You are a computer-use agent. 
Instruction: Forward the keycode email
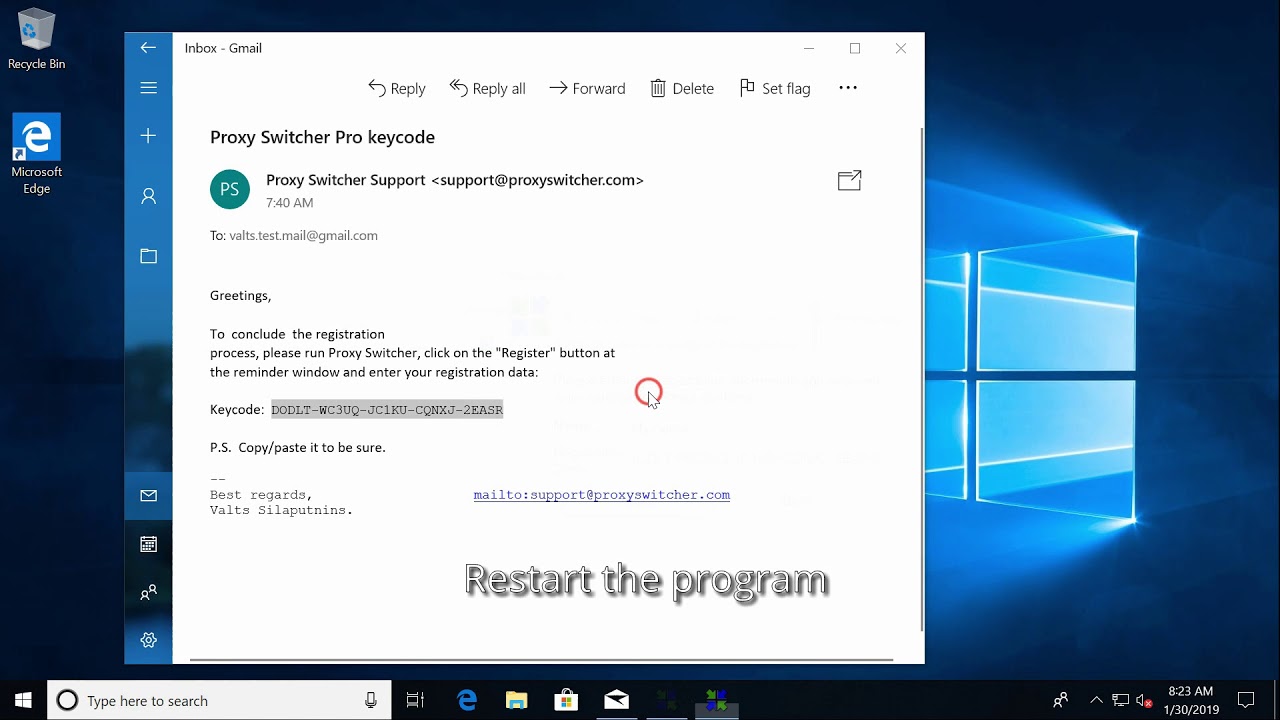point(587,88)
